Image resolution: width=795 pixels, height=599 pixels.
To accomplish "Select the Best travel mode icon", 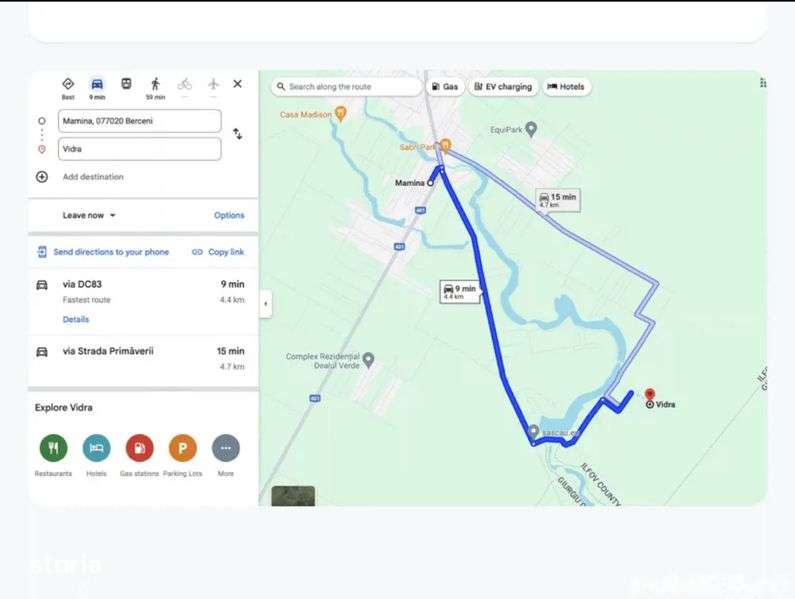I will [68, 84].
